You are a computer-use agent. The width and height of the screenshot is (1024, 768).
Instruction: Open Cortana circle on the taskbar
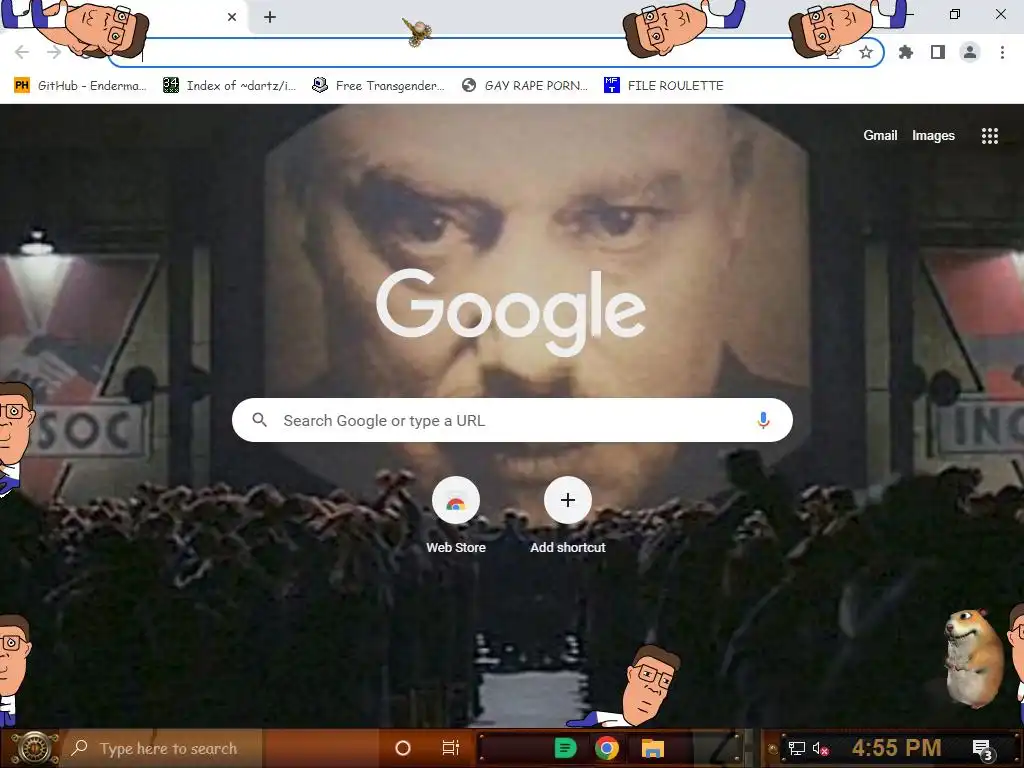click(x=403, y=748)
